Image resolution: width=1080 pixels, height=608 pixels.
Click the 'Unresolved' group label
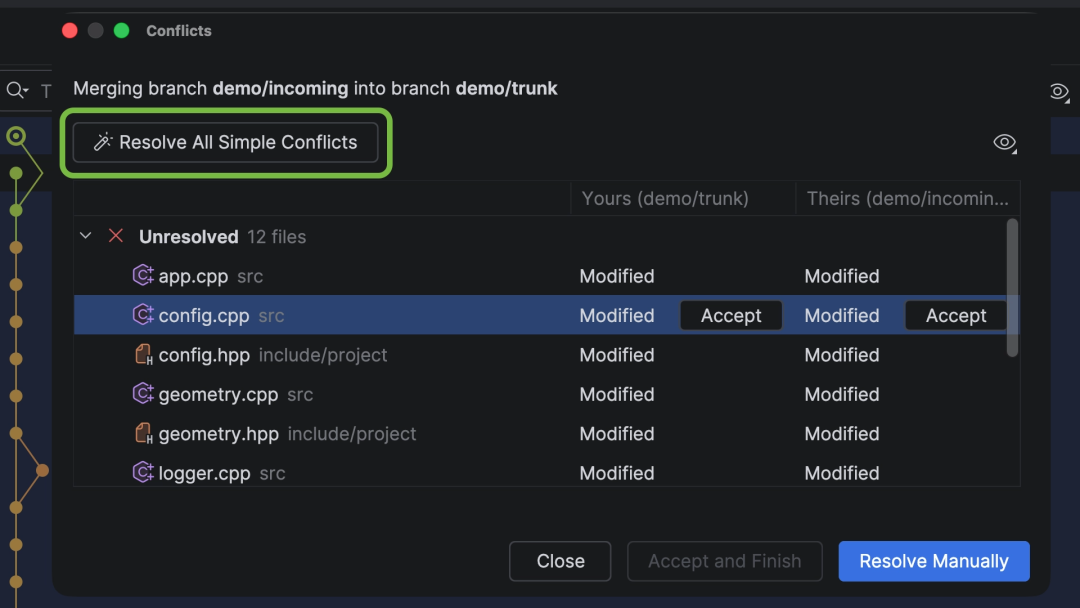click(189, 237)
